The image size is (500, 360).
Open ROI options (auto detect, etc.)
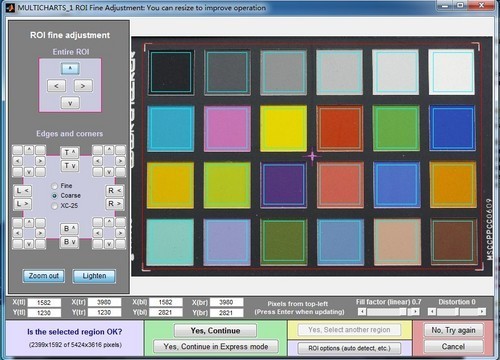349,348
